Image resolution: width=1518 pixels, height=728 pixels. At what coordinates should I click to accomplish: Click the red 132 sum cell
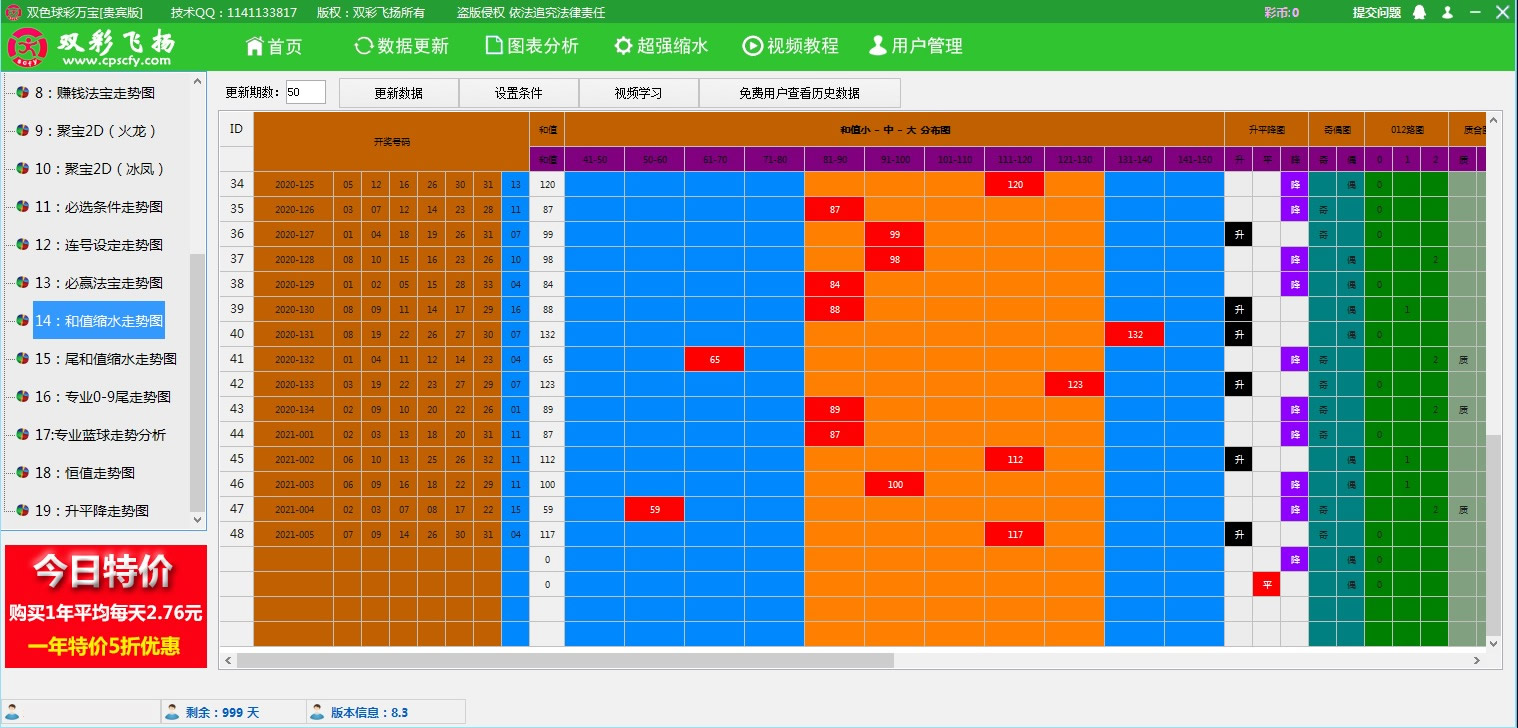pos(1134,335)
